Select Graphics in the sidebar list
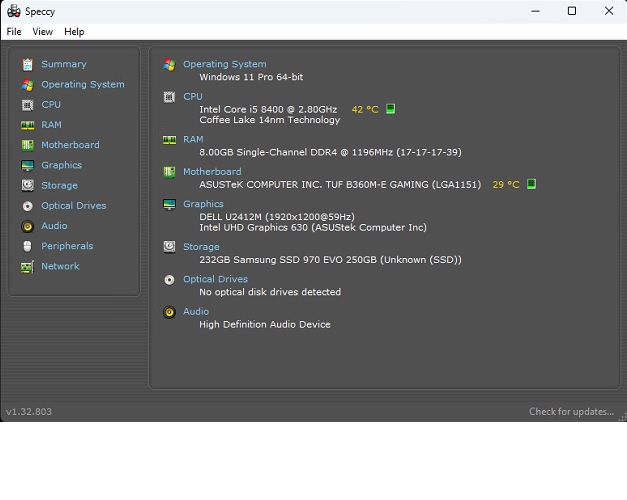Image resolution: width=627 pixels, height=500 pixels. tap(61, 165)
